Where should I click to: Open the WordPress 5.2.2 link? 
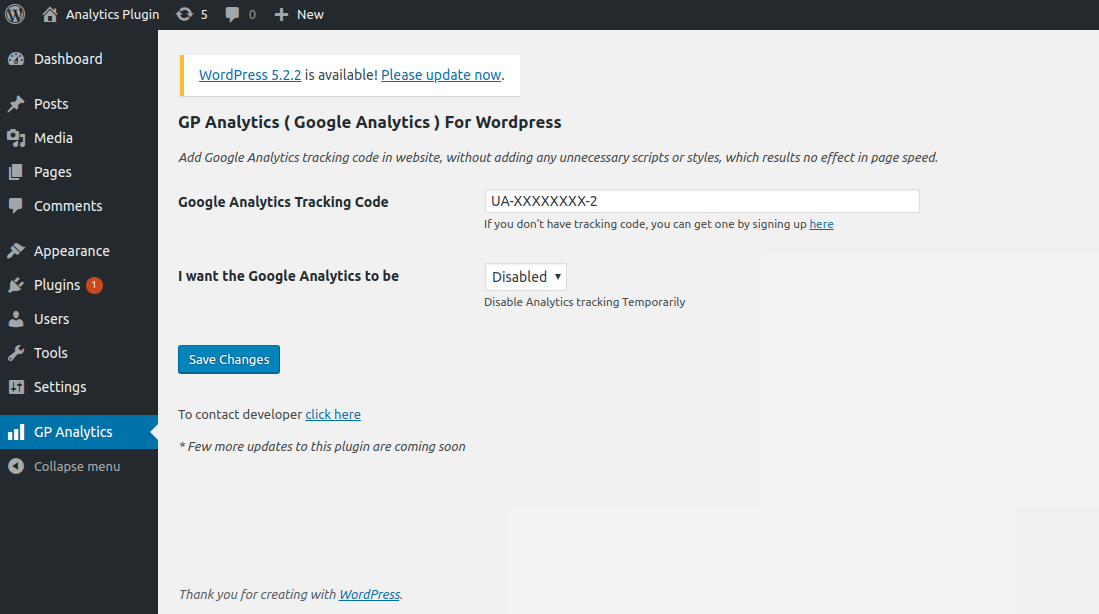[x=250, y=75]
